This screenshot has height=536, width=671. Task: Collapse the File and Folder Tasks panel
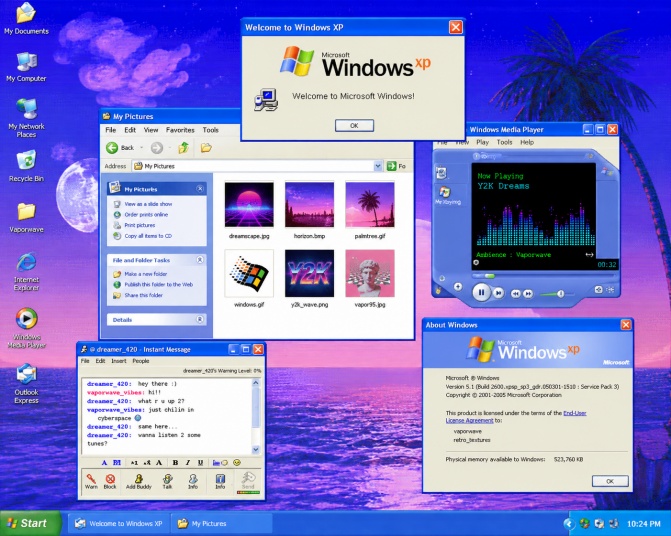[x=200, y=260]
